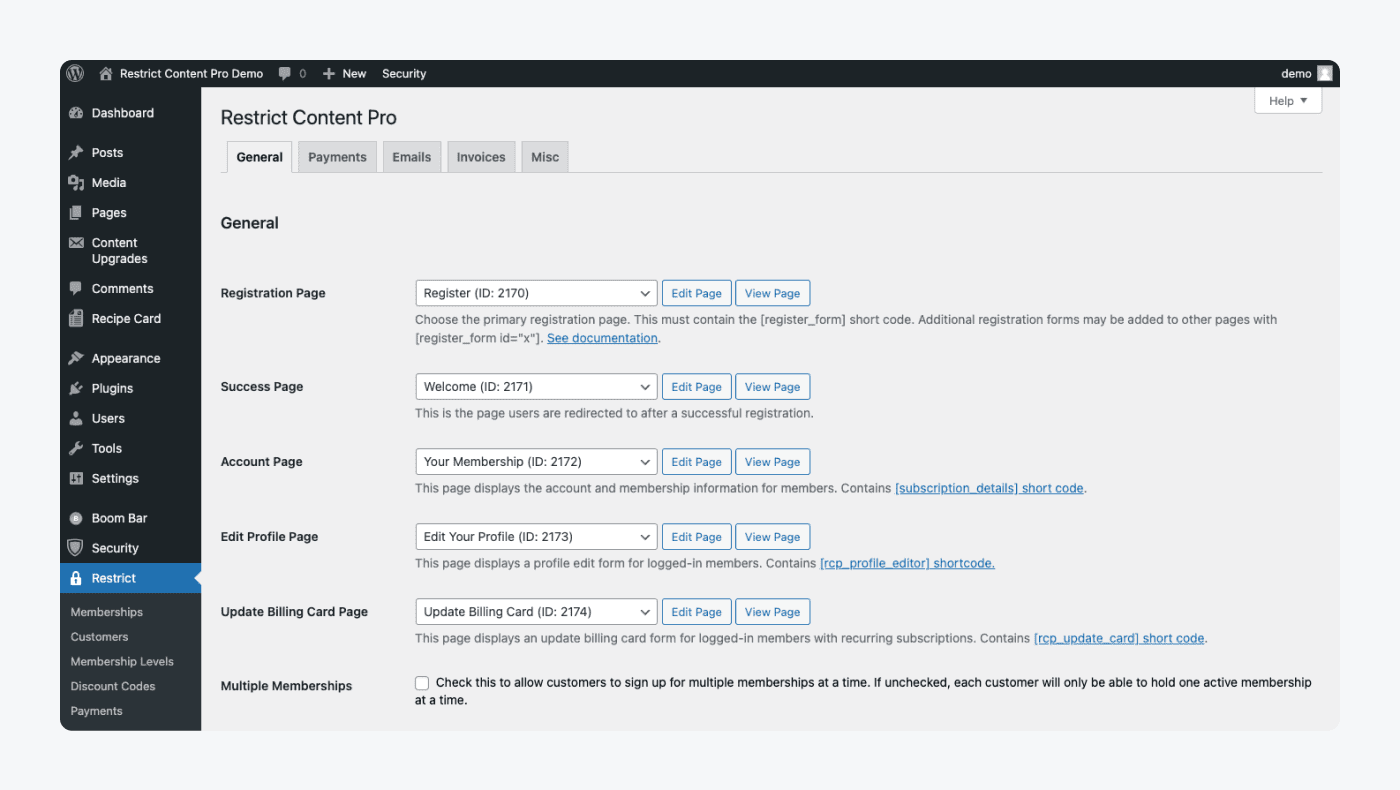Switch to the Emails tab
This screenshot has width=1400, height=790.
[411, 156]
